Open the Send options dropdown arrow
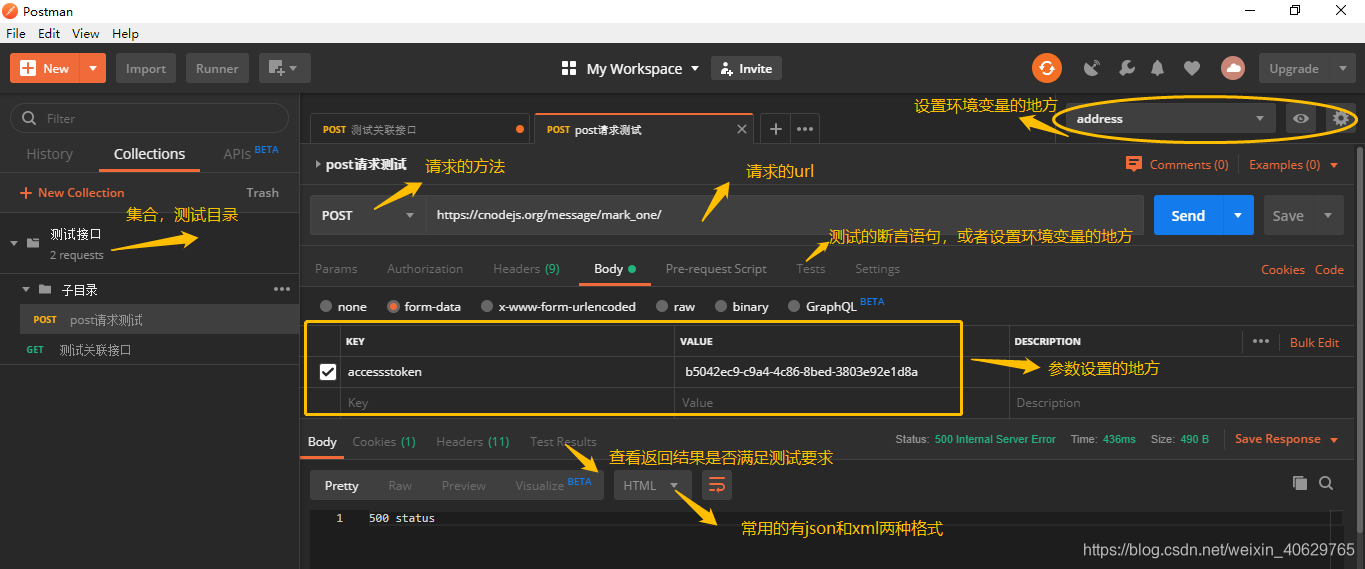The height and width of the screenshot is (569, 1365). pyautogui.click(x=1238, y=215)
